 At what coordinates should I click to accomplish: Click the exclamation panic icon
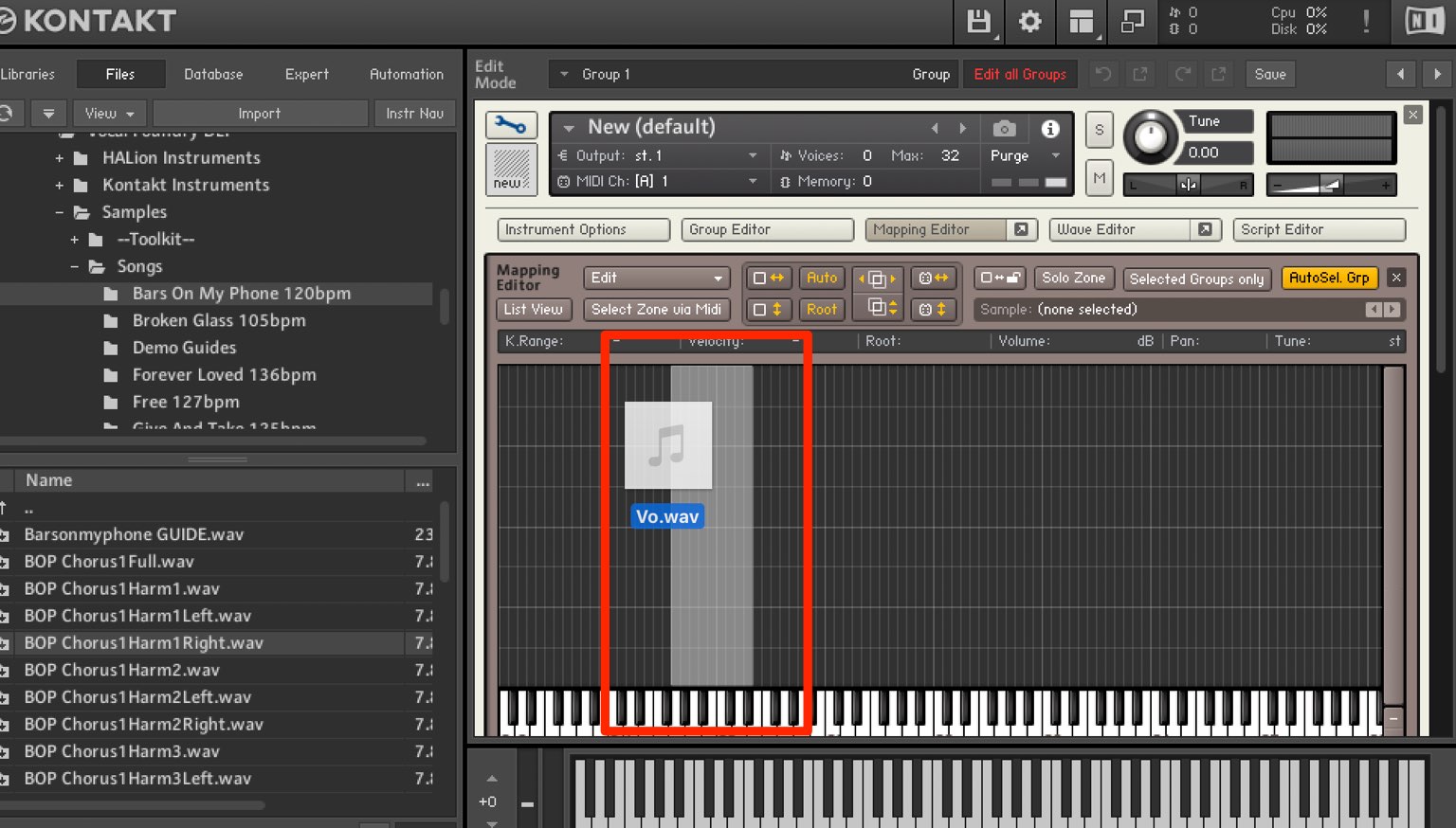click(1366, 22)
